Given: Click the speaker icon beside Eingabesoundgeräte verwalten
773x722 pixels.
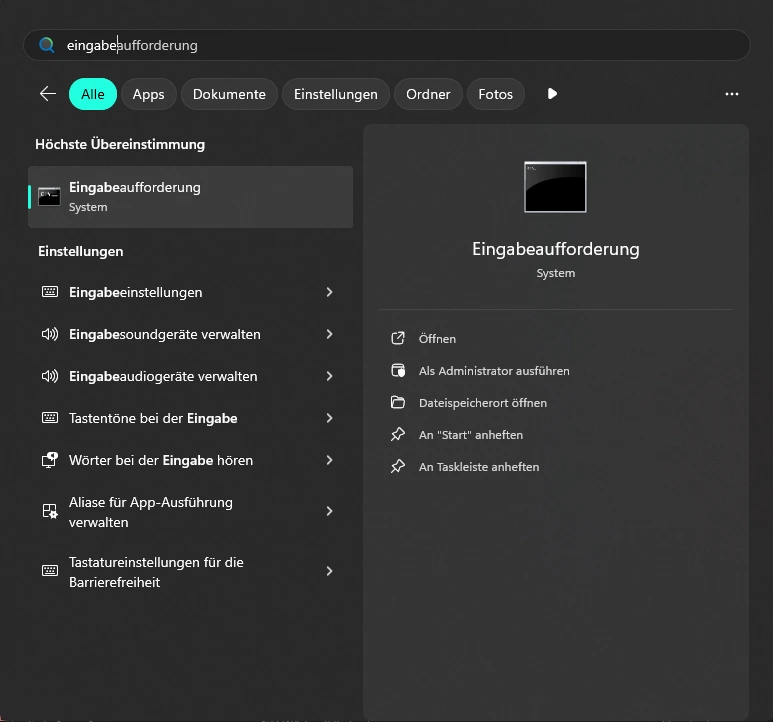Looking at the screenshot, I should click(50, 334).
